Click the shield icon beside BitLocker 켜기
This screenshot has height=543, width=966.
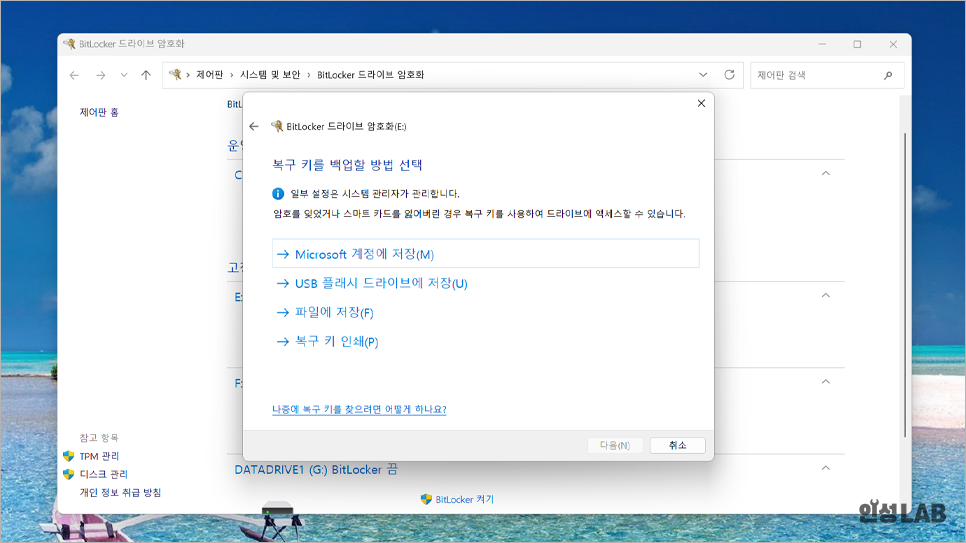click(x=426, y=499)
